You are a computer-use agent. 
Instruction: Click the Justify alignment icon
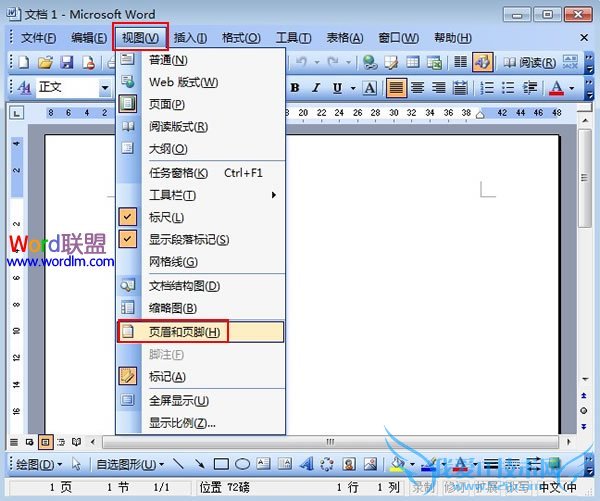pos(396,88)
